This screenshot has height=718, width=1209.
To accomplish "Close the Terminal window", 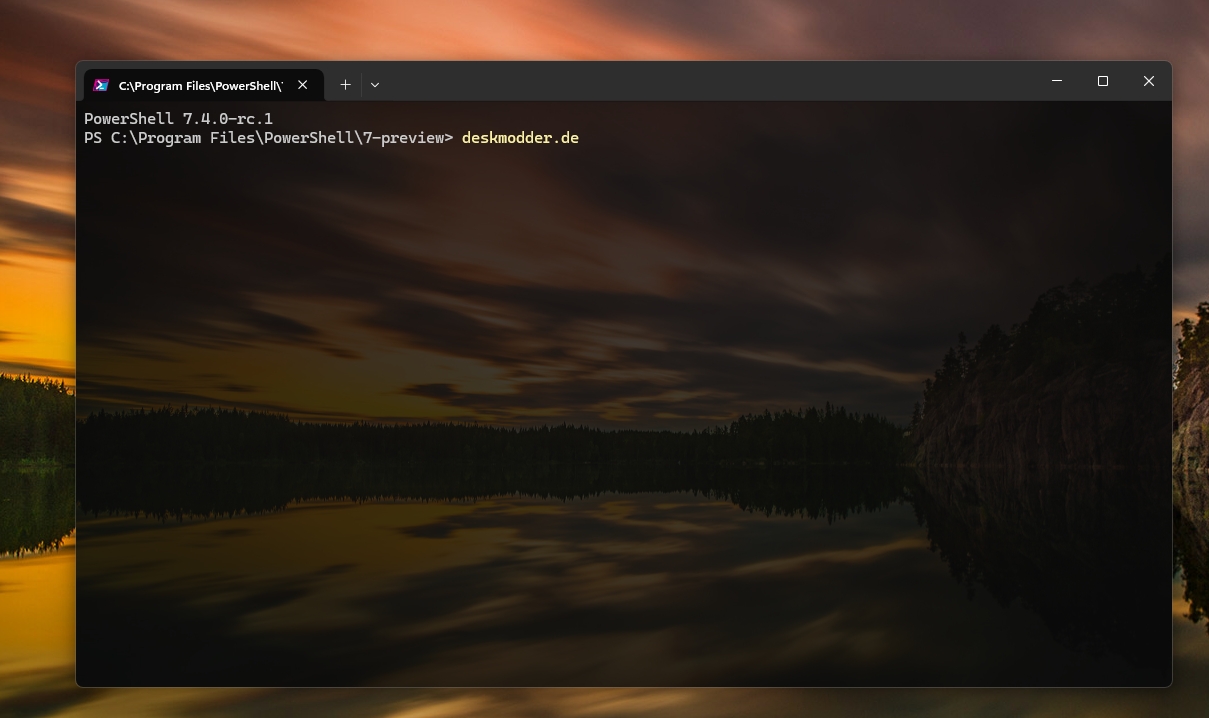I will (1149, 81).
